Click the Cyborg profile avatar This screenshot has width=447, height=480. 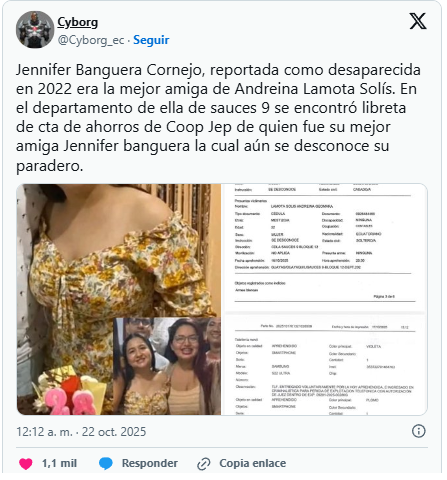[35, 30]
